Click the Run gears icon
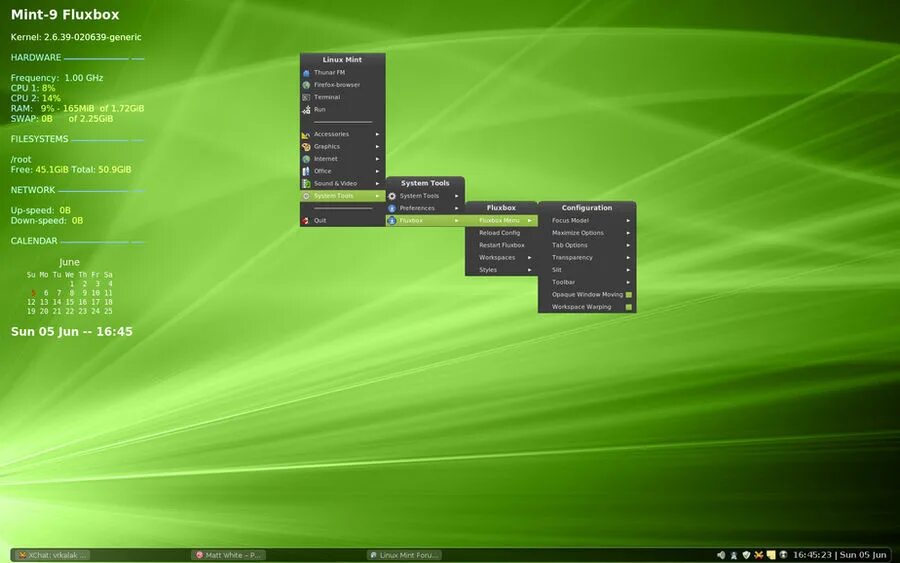The height and width of the screenshot is (563, 900). tap(306, 110)
